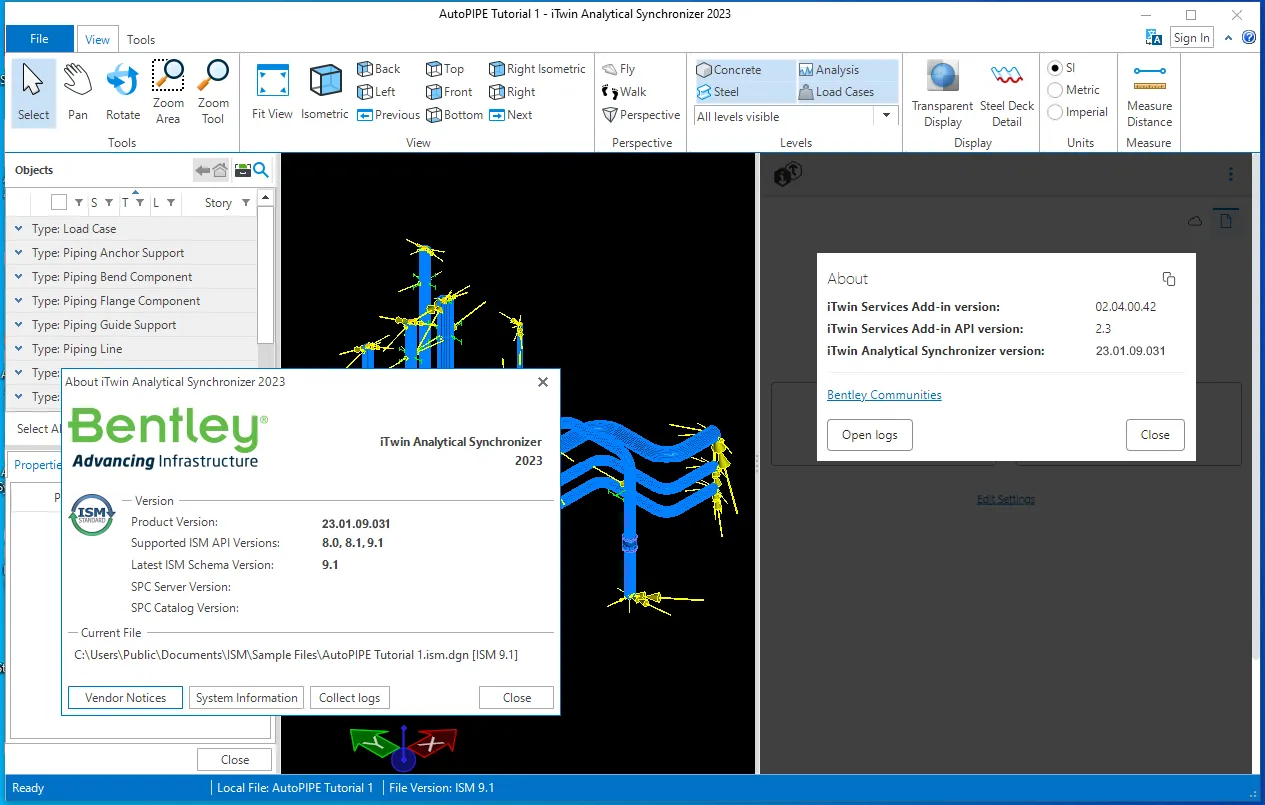The image size is (1265, 805).
Task: Click the Collect logs button
Action: click(349, 697)
